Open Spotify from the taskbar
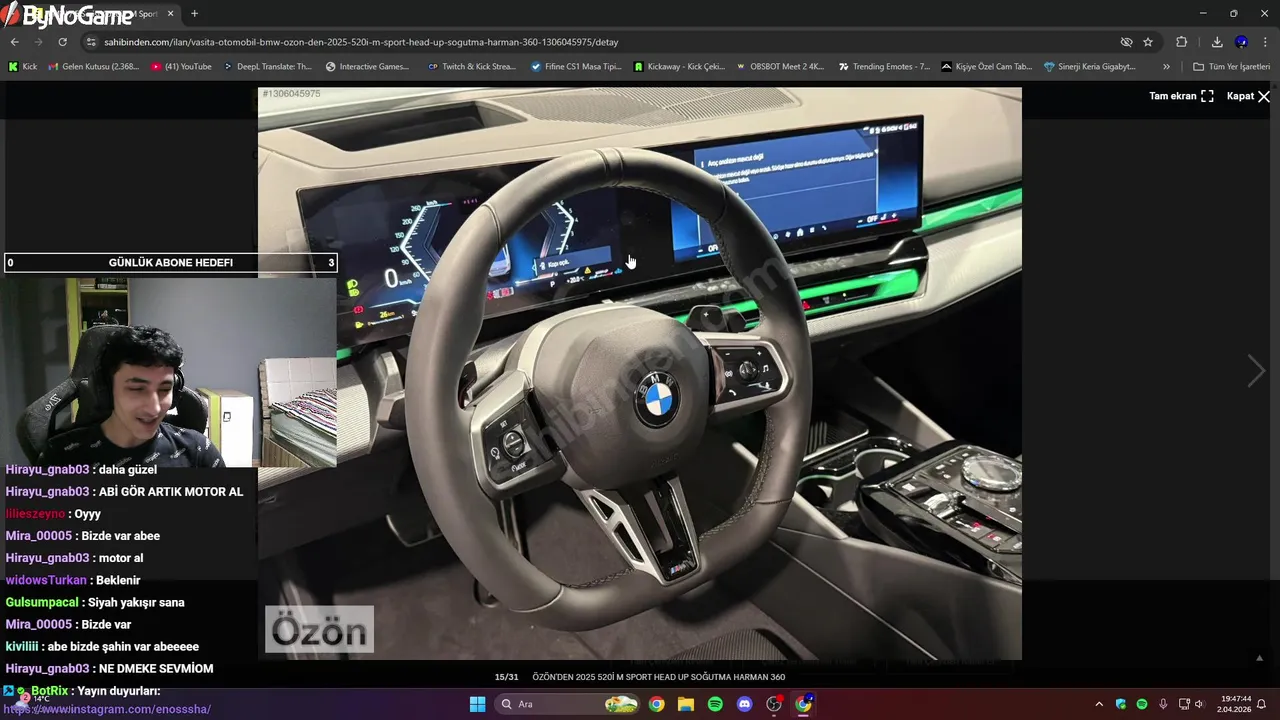 point(715,704)
